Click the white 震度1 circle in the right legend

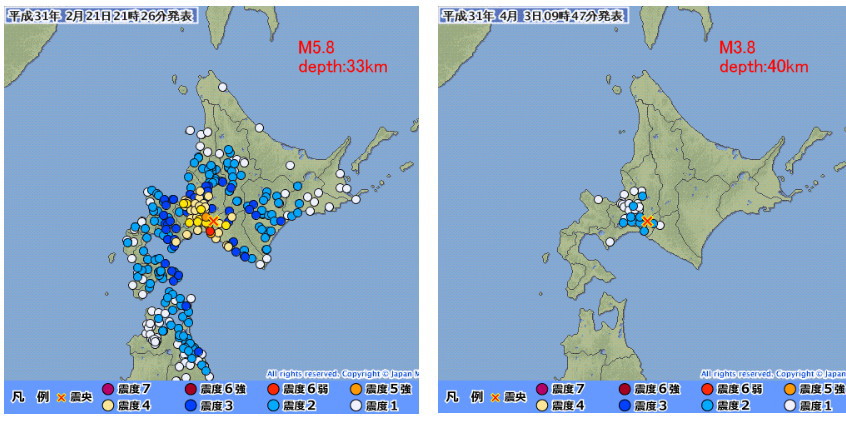tap(789, 406)
